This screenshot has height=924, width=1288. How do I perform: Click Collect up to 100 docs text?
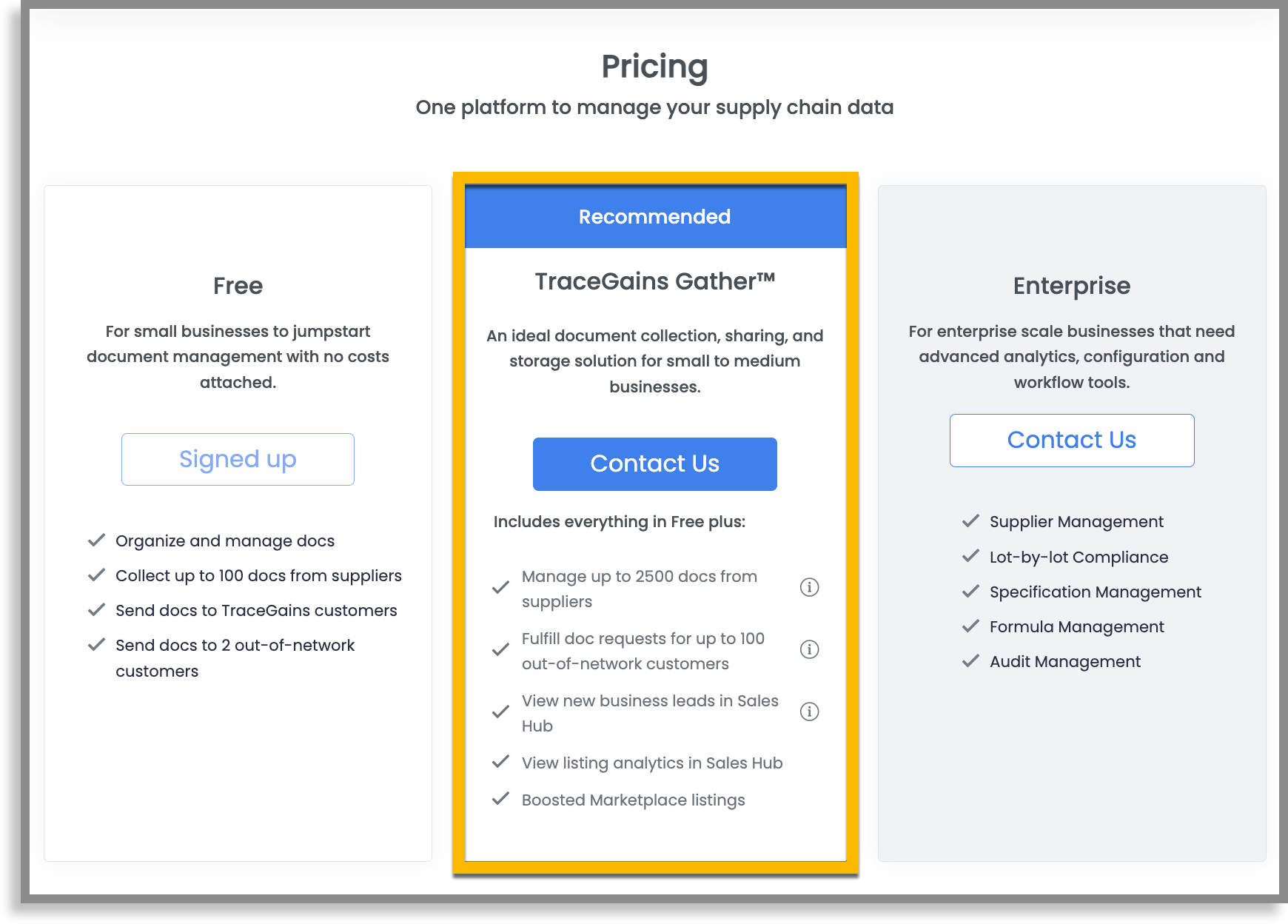[258, 576]
